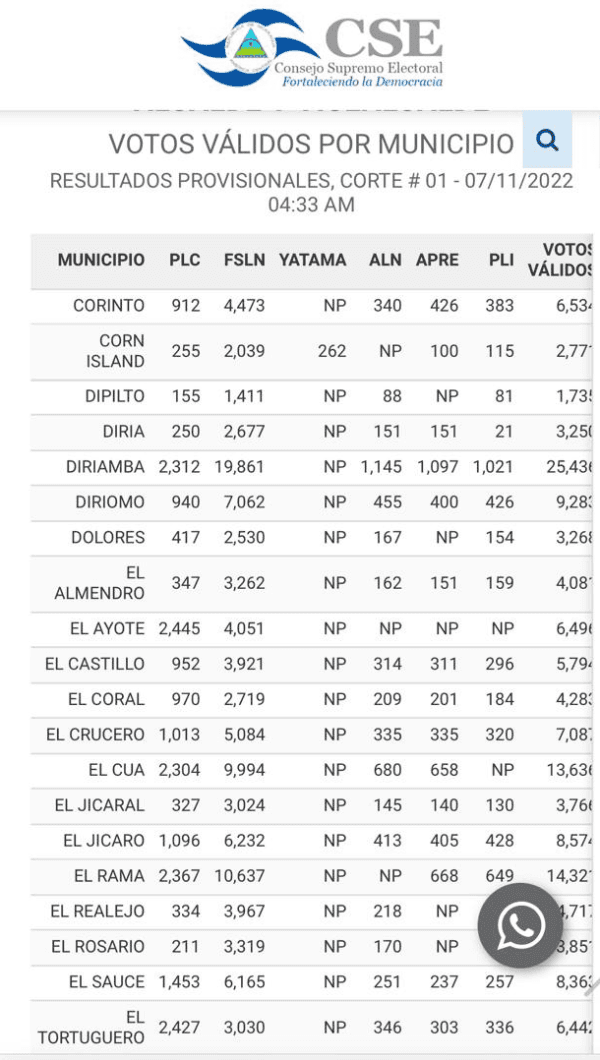
Task: Click the EL AYOTE row name
Action: 106,628
